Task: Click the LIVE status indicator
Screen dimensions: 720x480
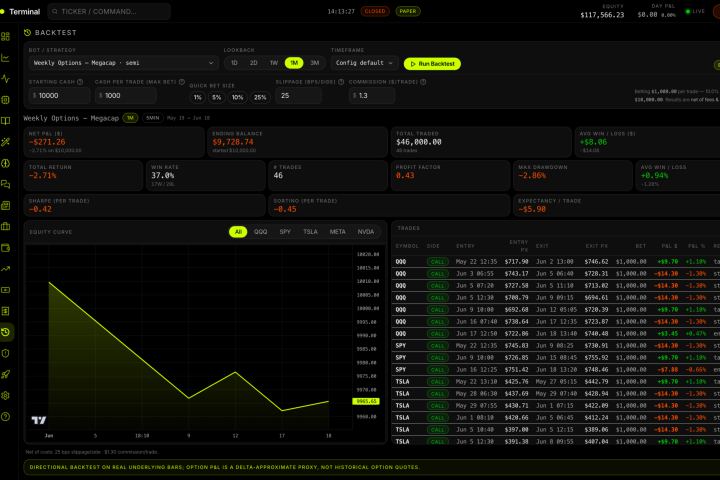Action: pyautogui.click(x=695, y=11)
